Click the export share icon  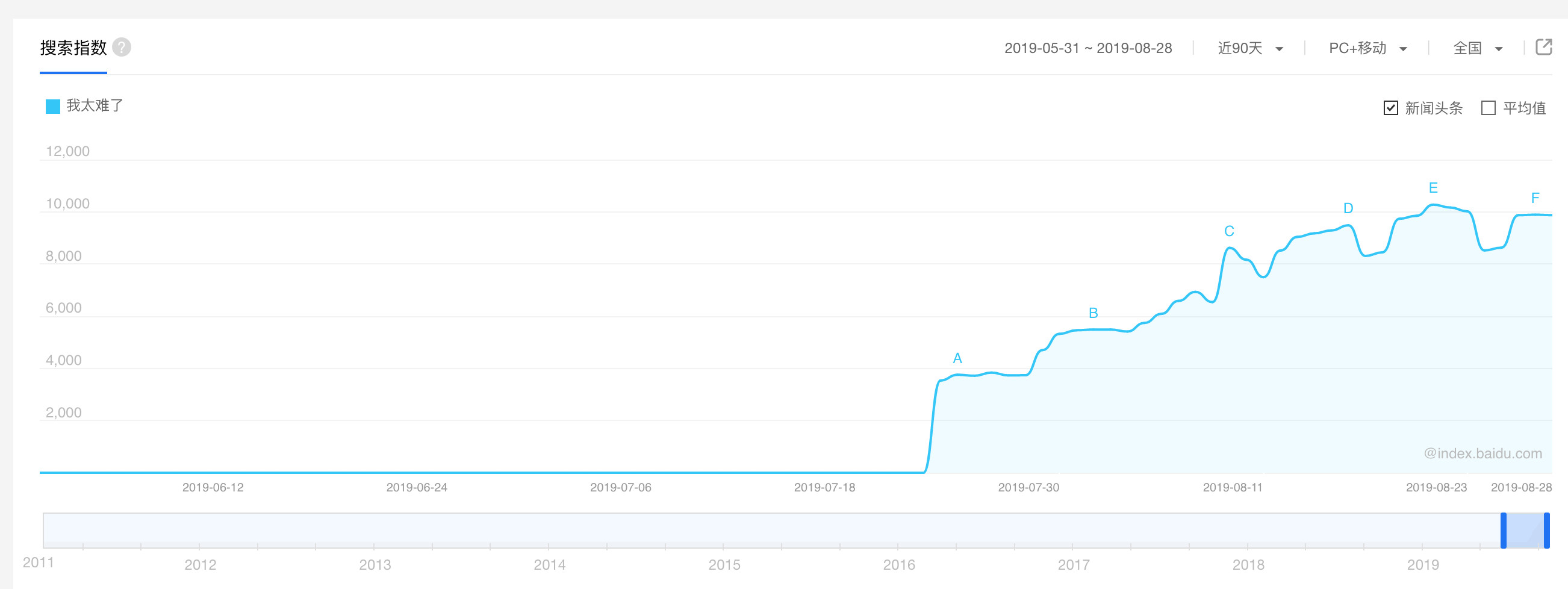[1544, 47]
